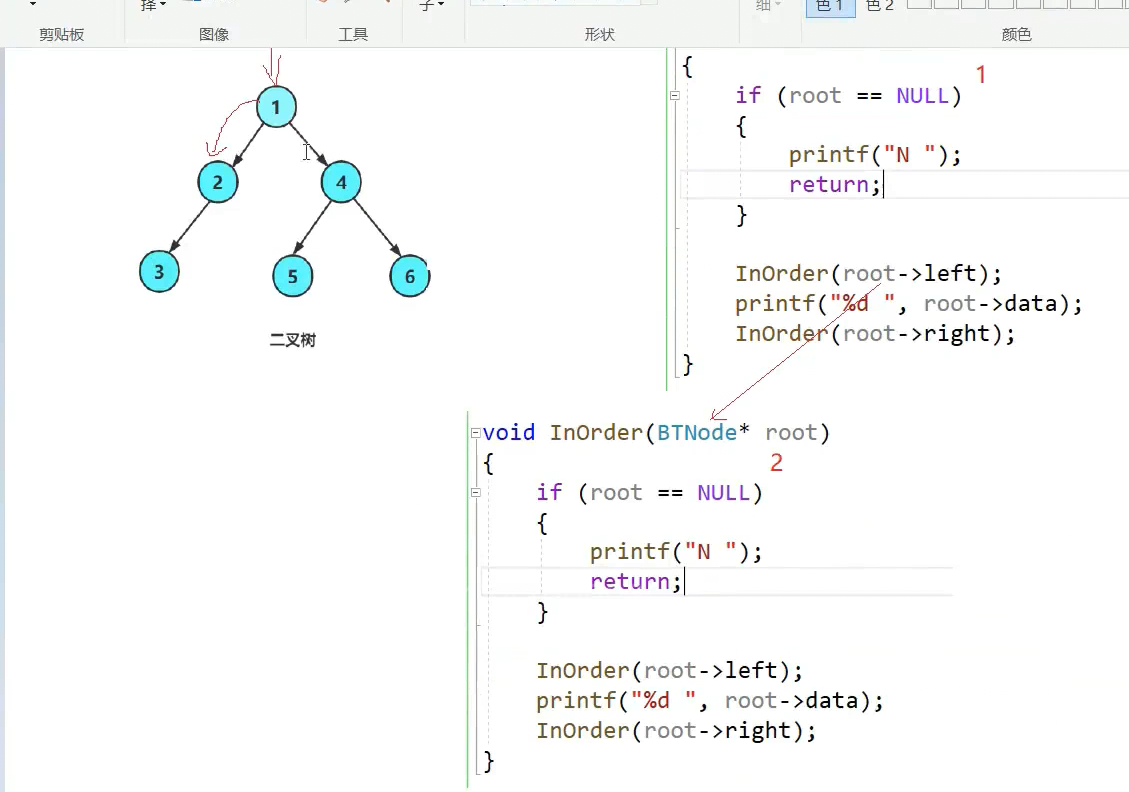
Task: Select the Color 2 (色 2) button
Action: tap(879, 7)
